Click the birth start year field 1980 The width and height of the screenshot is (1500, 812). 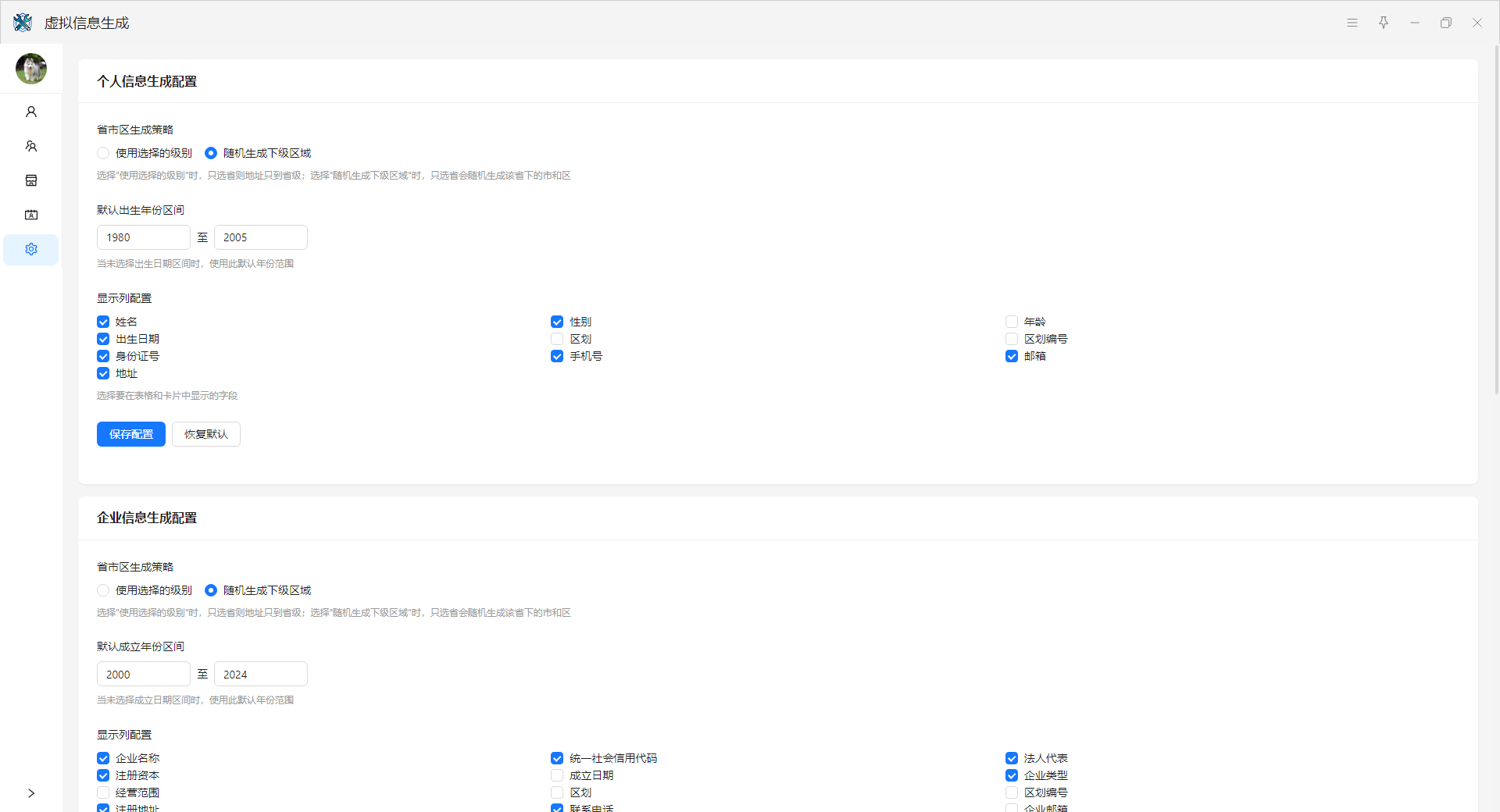[x=144, y=237]
